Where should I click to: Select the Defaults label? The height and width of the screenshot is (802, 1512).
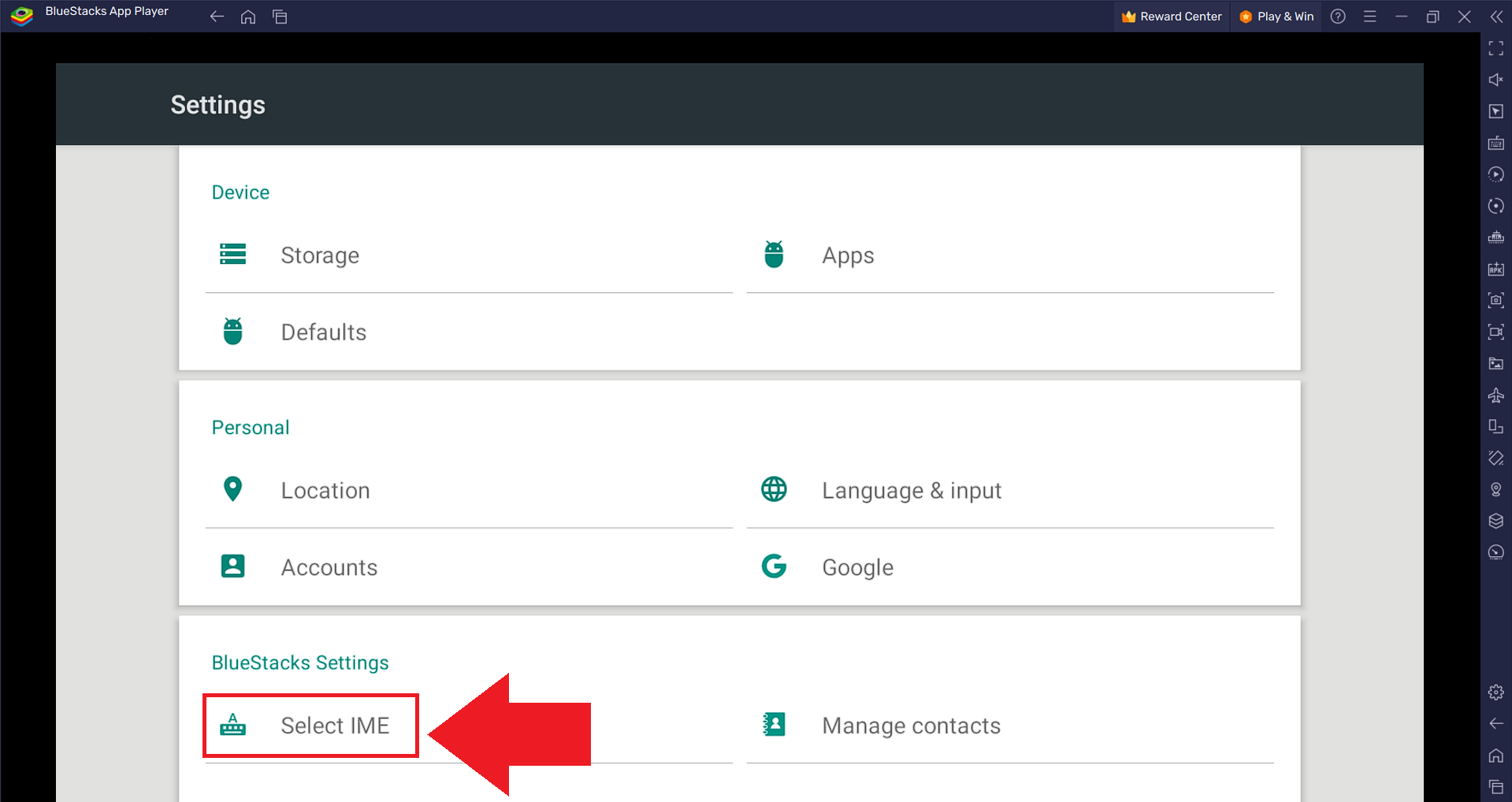click(x=324, y=332)
